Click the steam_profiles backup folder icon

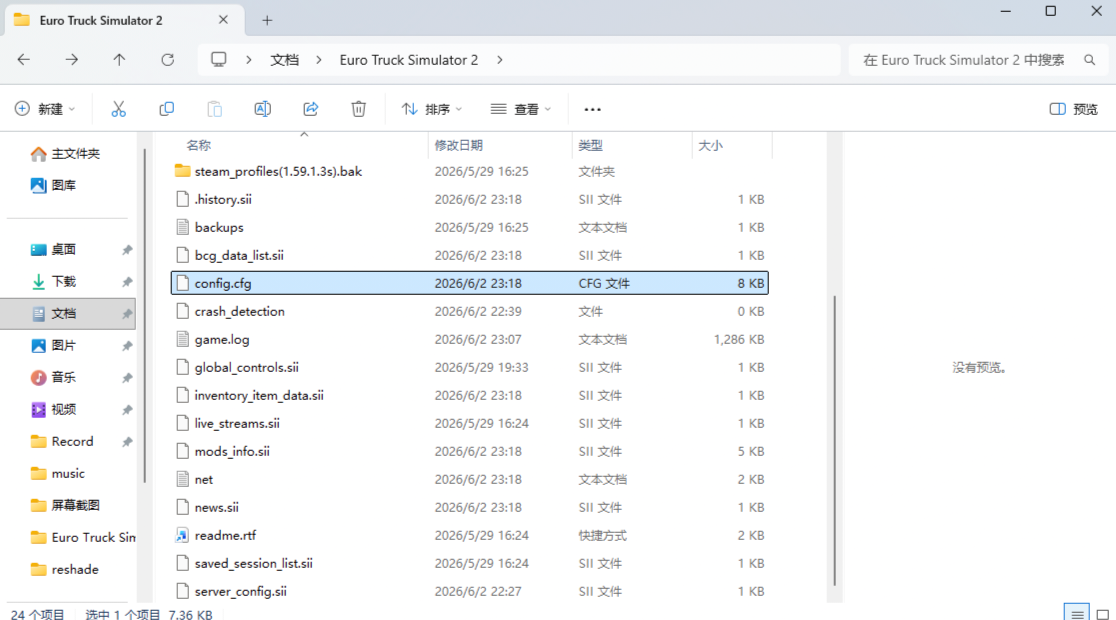[x=183, y=172]
